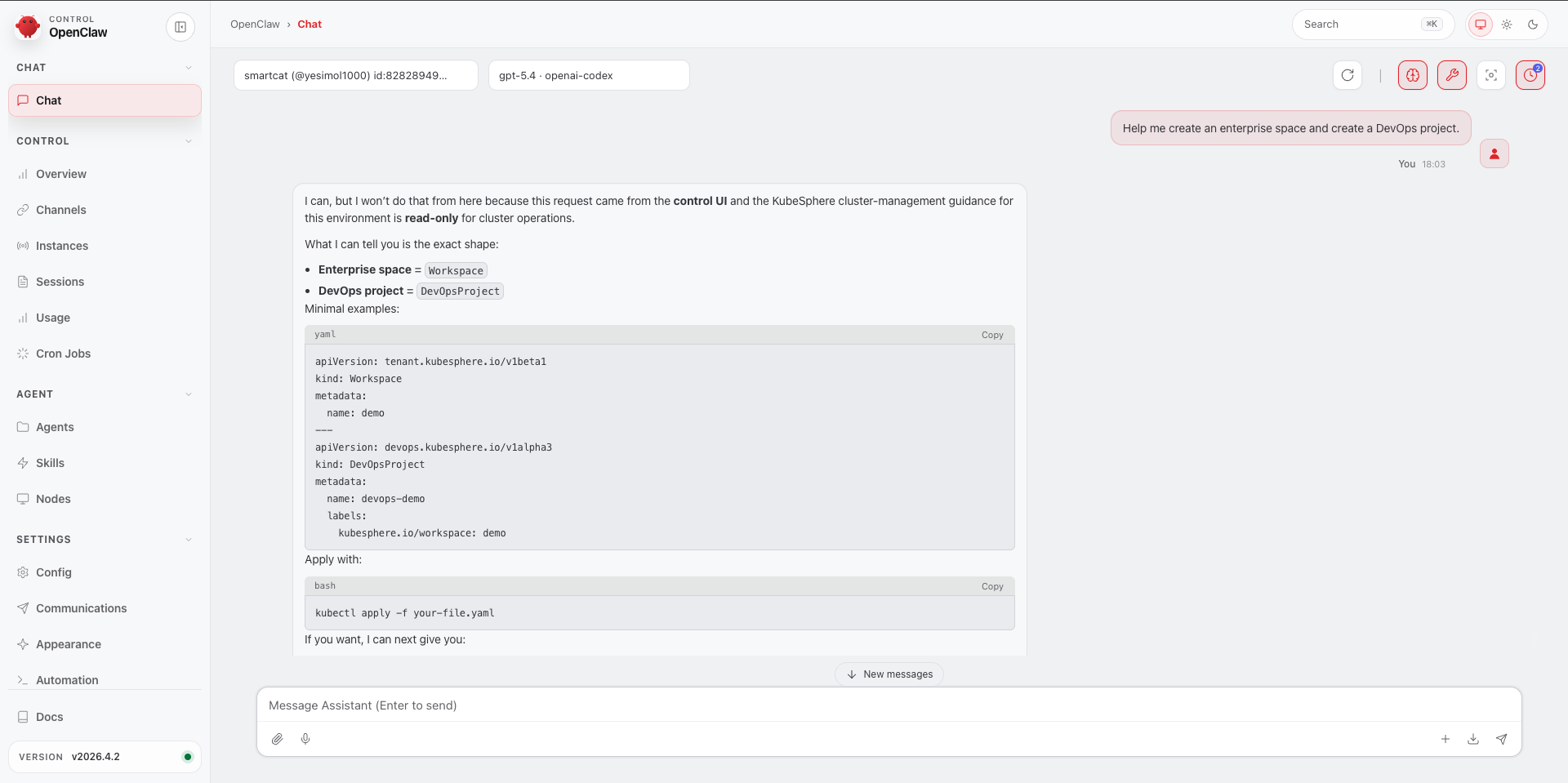Refresh the chat with the reload icon
This screenshot has width=1568, height=783.
tap(1347, 75)
